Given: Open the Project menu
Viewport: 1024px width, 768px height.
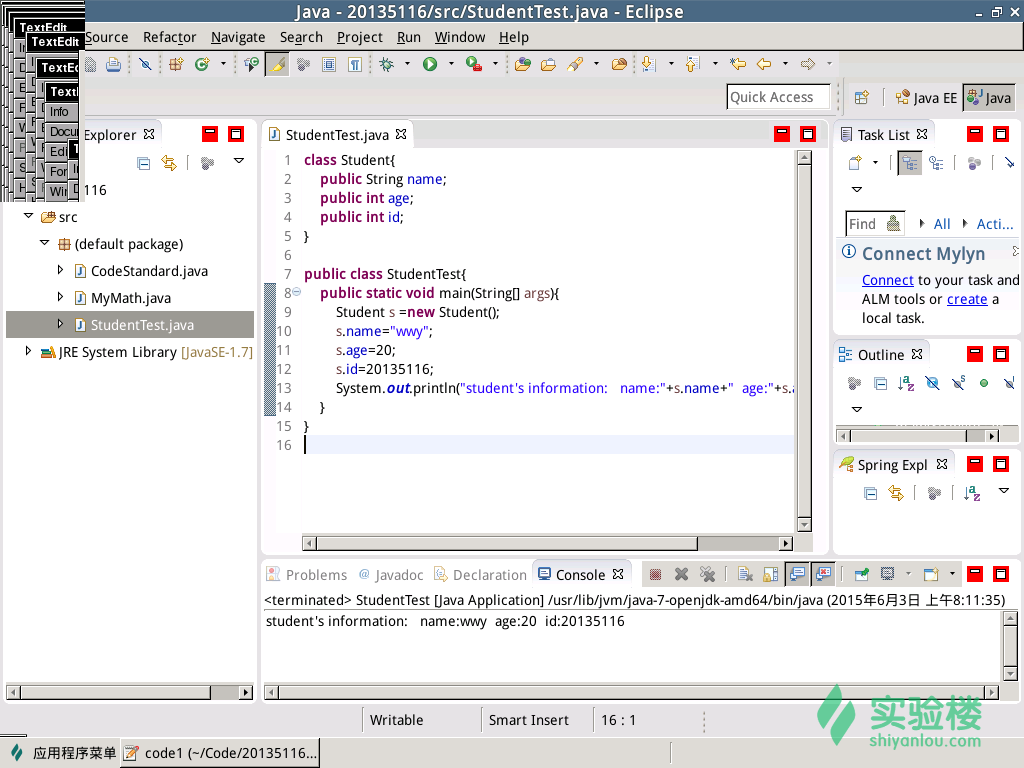Looking at the screenshot, I should tap(359, 37).
